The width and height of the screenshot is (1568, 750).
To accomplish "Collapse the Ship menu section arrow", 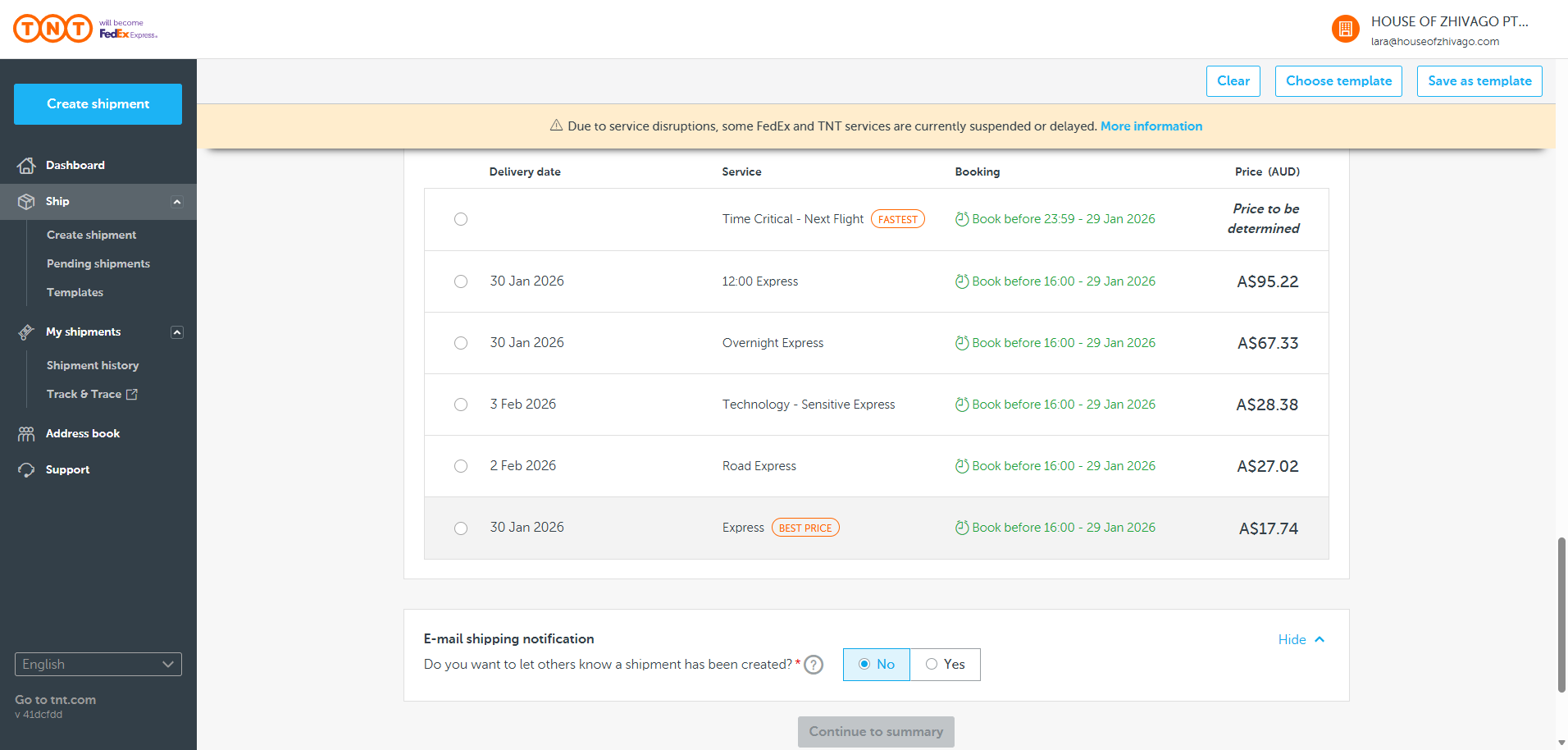I will tap(176, 202).
